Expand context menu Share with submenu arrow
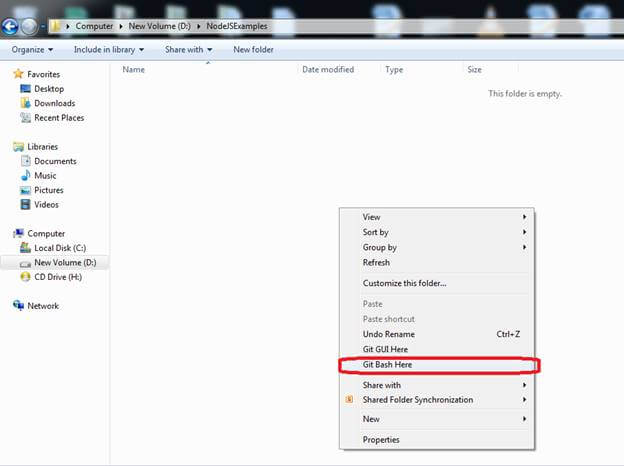The width and height of the screenshot is (624, 466). click(x=525, y=385)
